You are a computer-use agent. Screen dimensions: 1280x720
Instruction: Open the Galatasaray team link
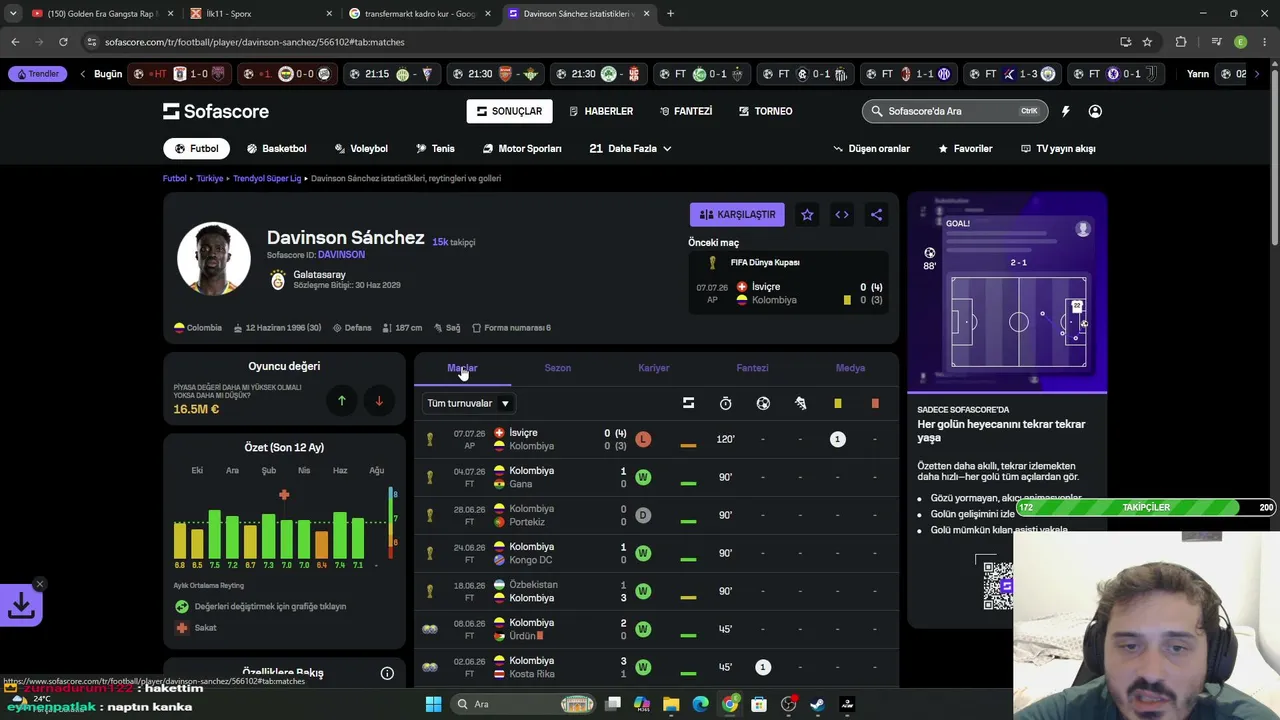pyautogui.click(x=319, y=275)
